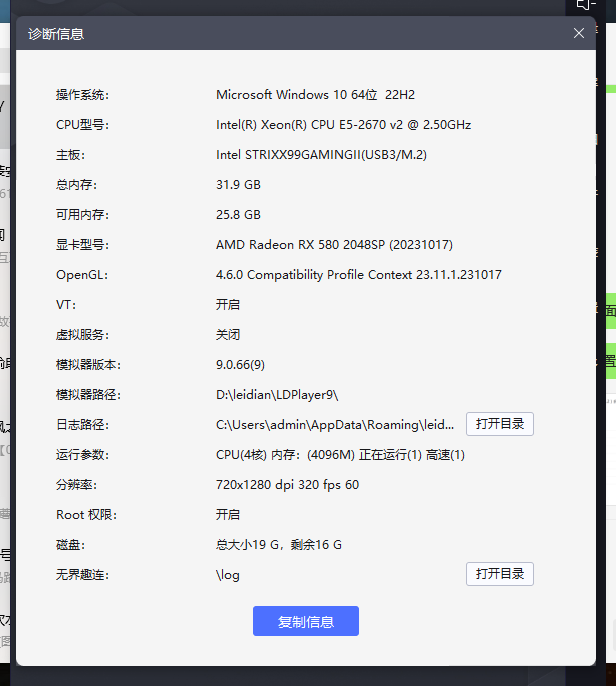Click the icon above the dialog's top-right corner
The width and height of the screenshot is (616, 686).
point(586,5)
